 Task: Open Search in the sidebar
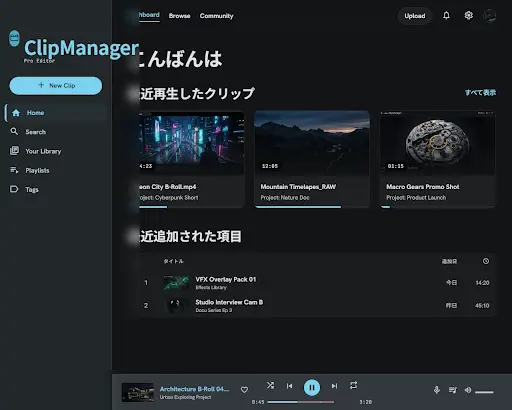[x=56, y=132]
